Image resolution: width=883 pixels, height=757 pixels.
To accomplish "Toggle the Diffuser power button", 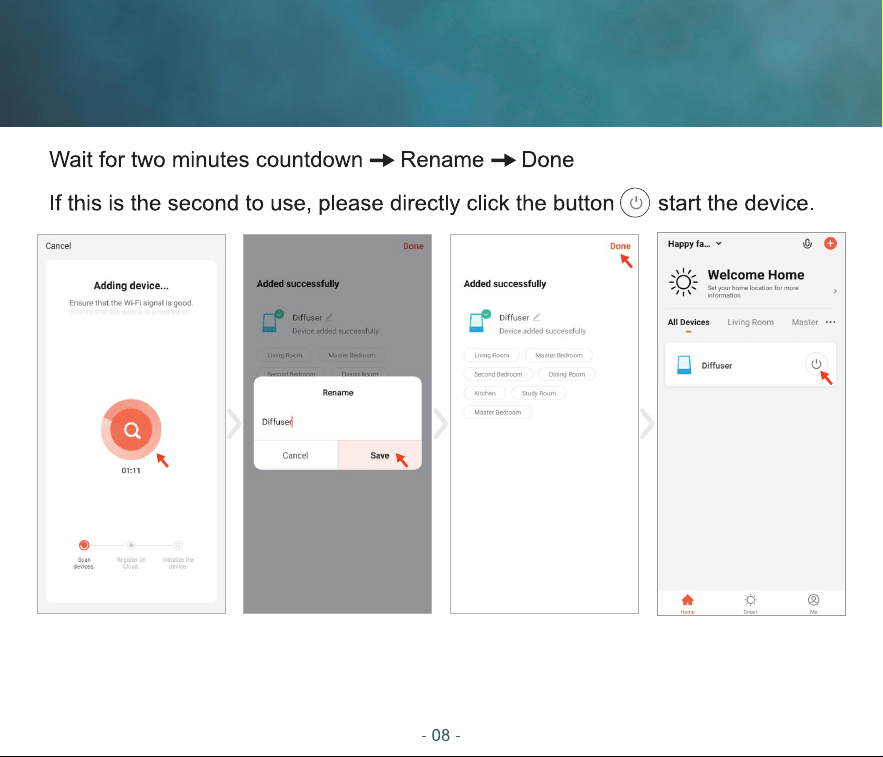I will 816,364.
